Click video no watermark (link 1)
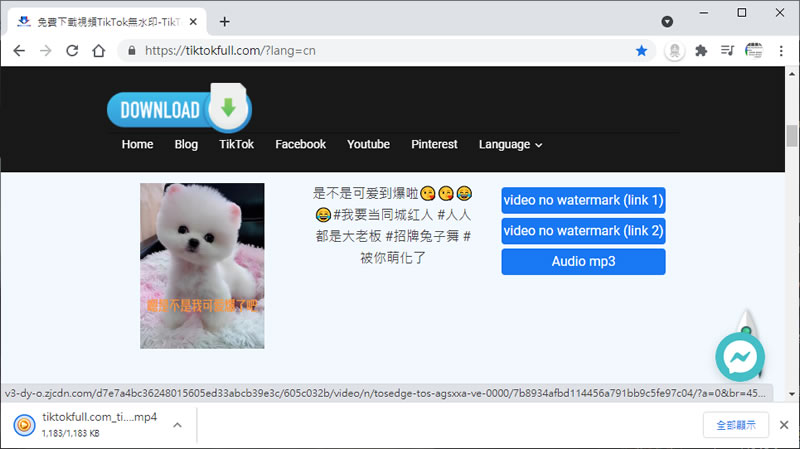The height and width of the screenshot is (449, 800). [x=583, y=200]
